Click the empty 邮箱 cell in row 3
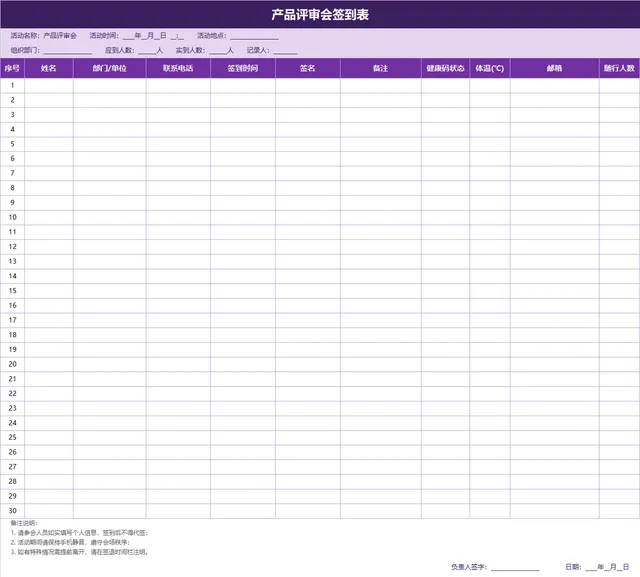 tap(554, 115)
